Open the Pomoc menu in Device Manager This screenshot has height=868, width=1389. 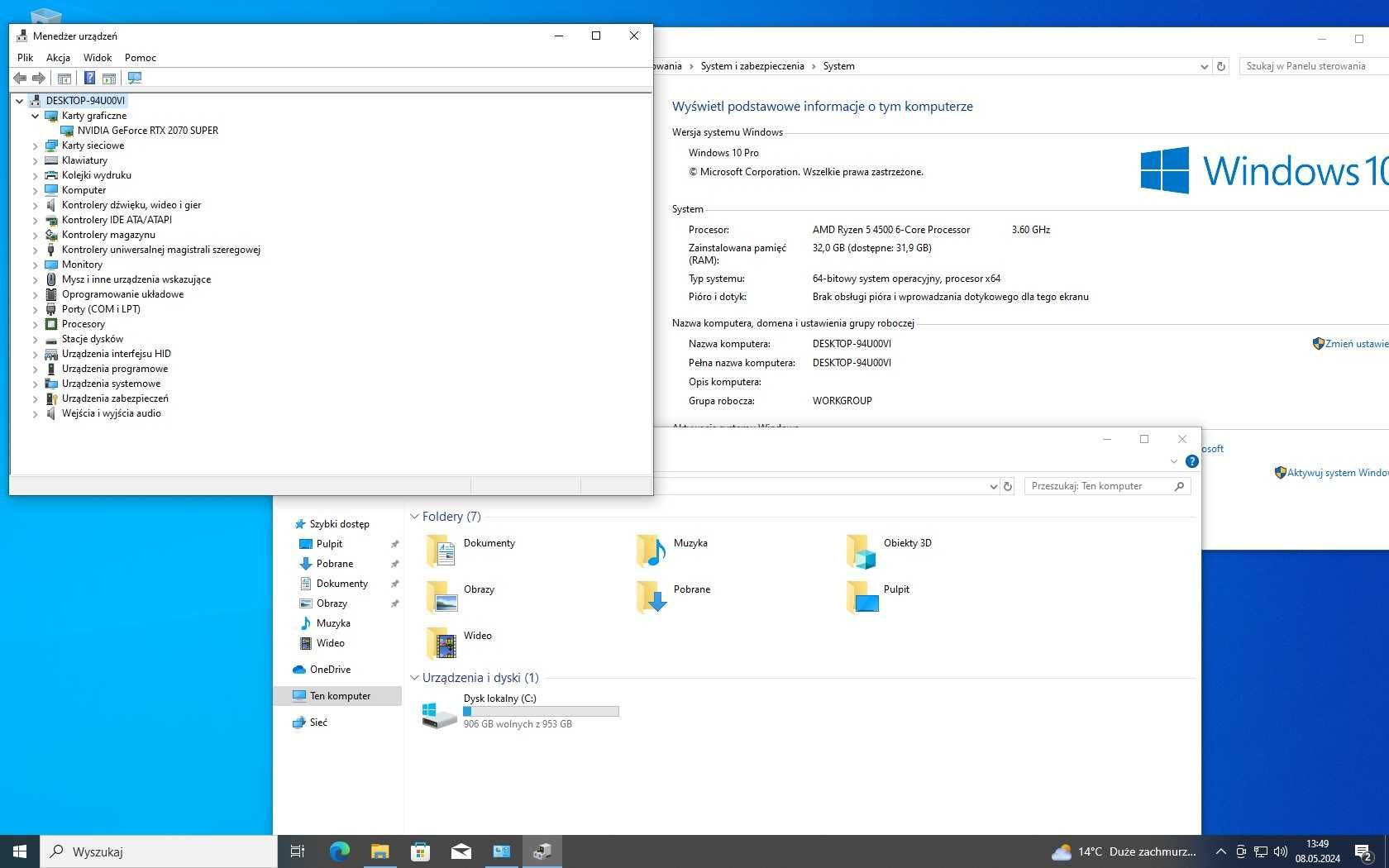coord(141,57)
